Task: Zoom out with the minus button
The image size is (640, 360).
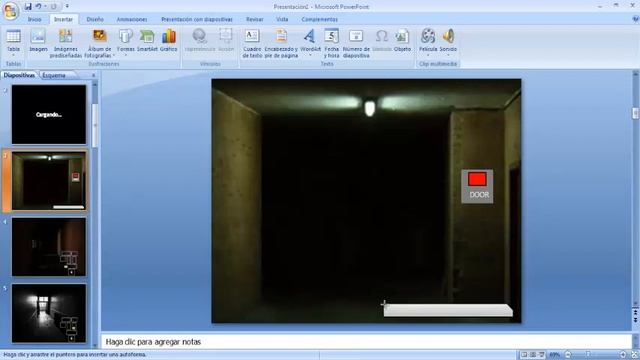Action: [x=568, y=355]
